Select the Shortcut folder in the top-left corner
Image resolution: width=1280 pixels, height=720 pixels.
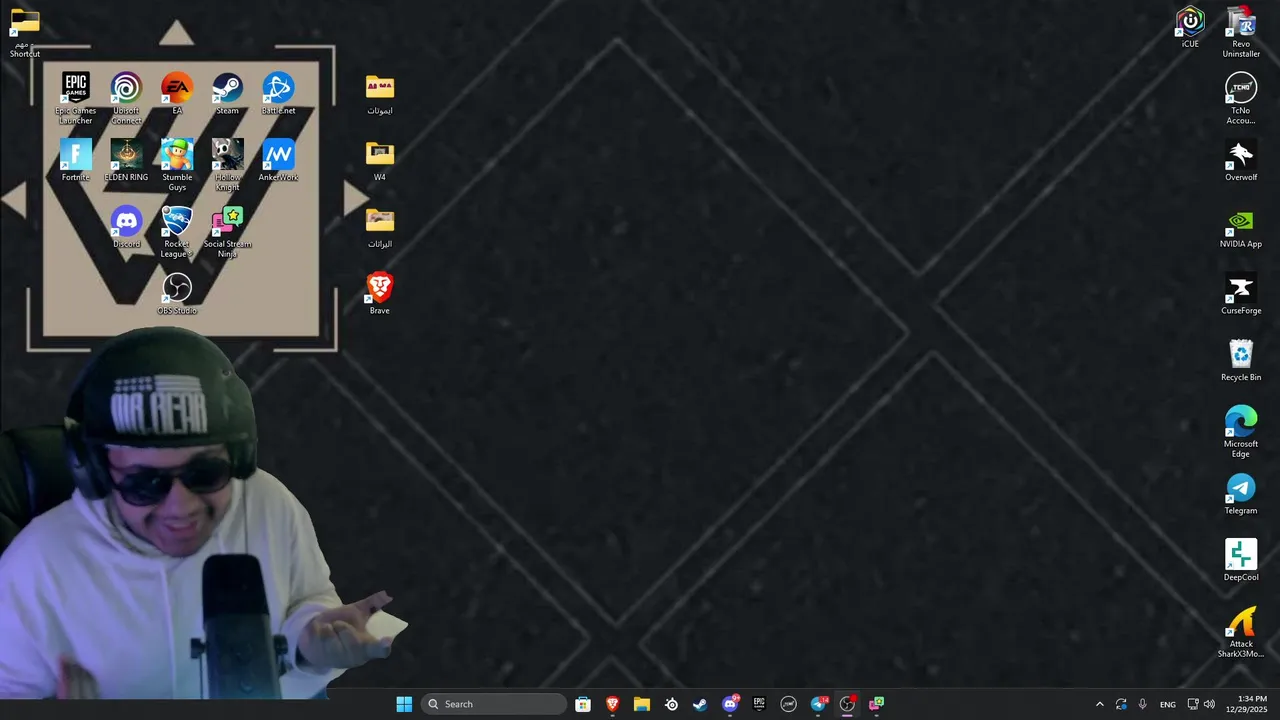click(25, 32)
